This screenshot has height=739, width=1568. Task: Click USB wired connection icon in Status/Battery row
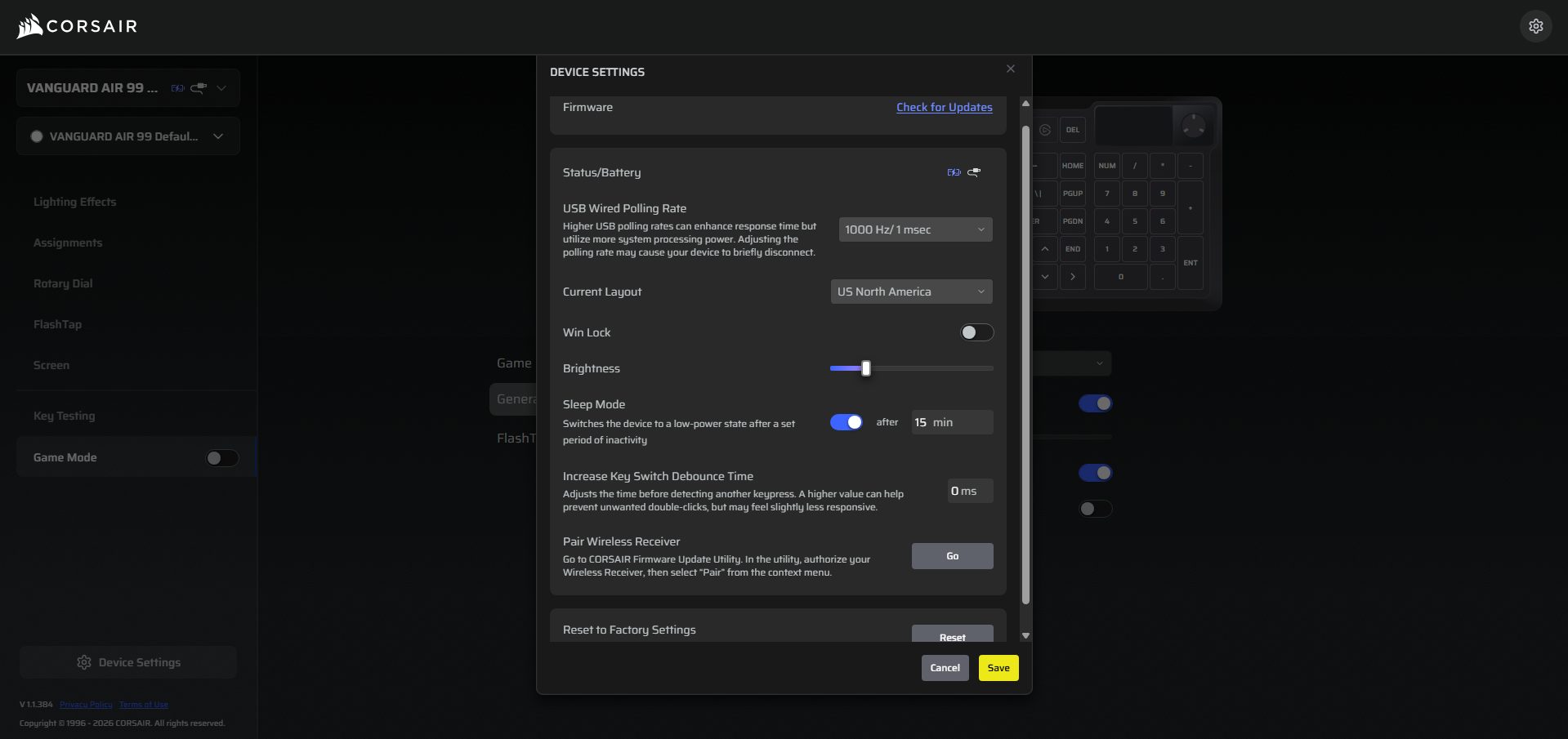tap(974, 172)
